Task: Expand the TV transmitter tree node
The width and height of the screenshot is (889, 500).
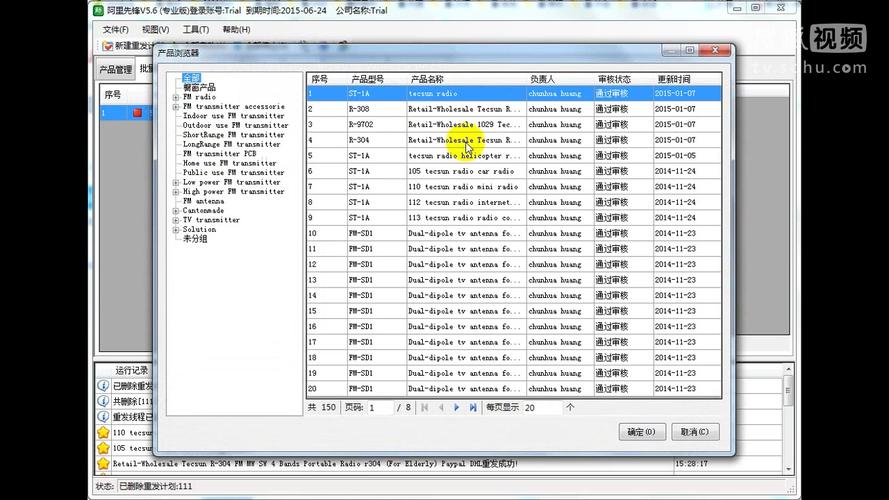Action: pos(176,220)
